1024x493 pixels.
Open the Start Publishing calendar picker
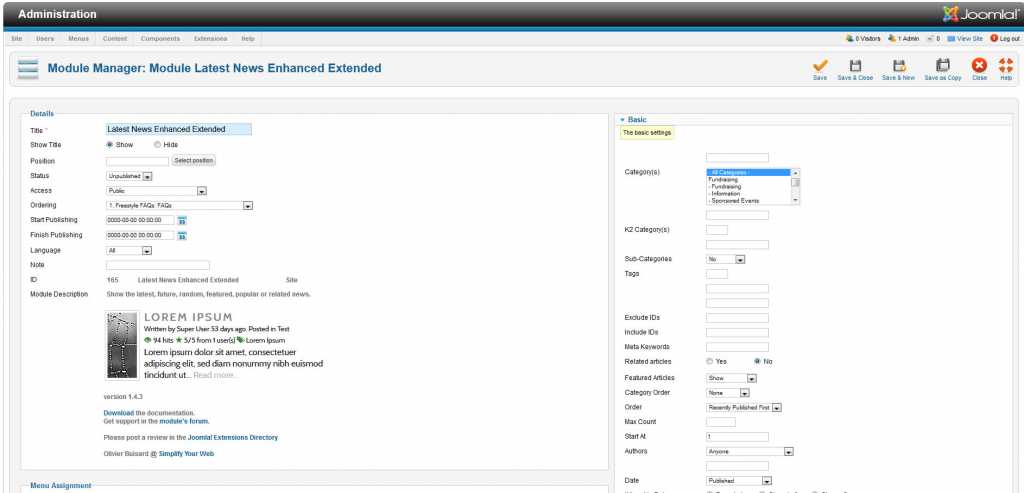tap(182, 220)
